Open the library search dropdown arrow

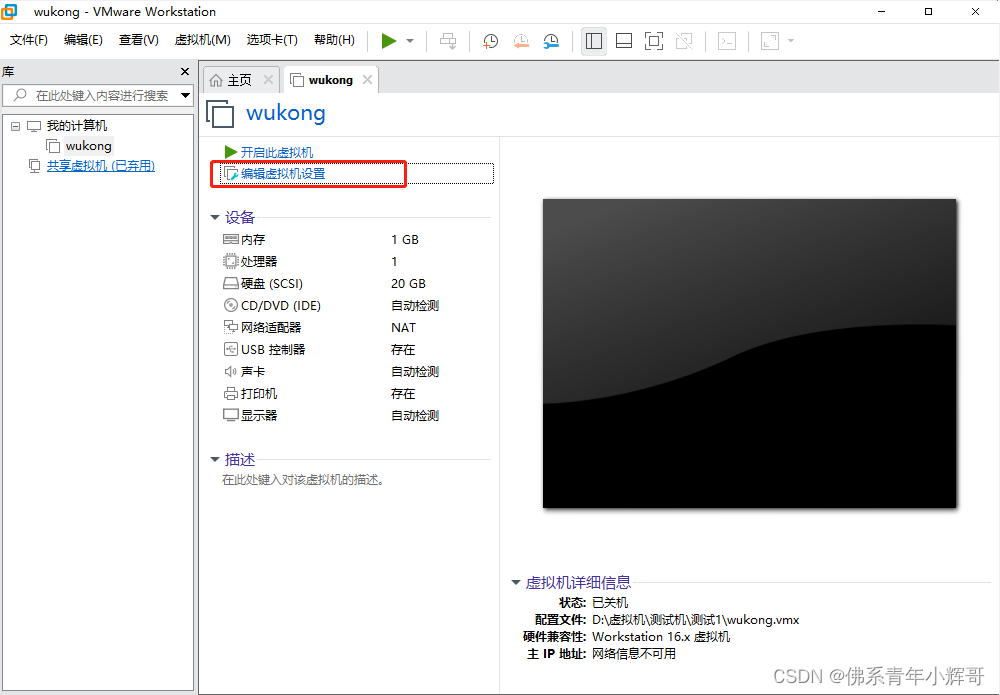(x=186, y=96)
